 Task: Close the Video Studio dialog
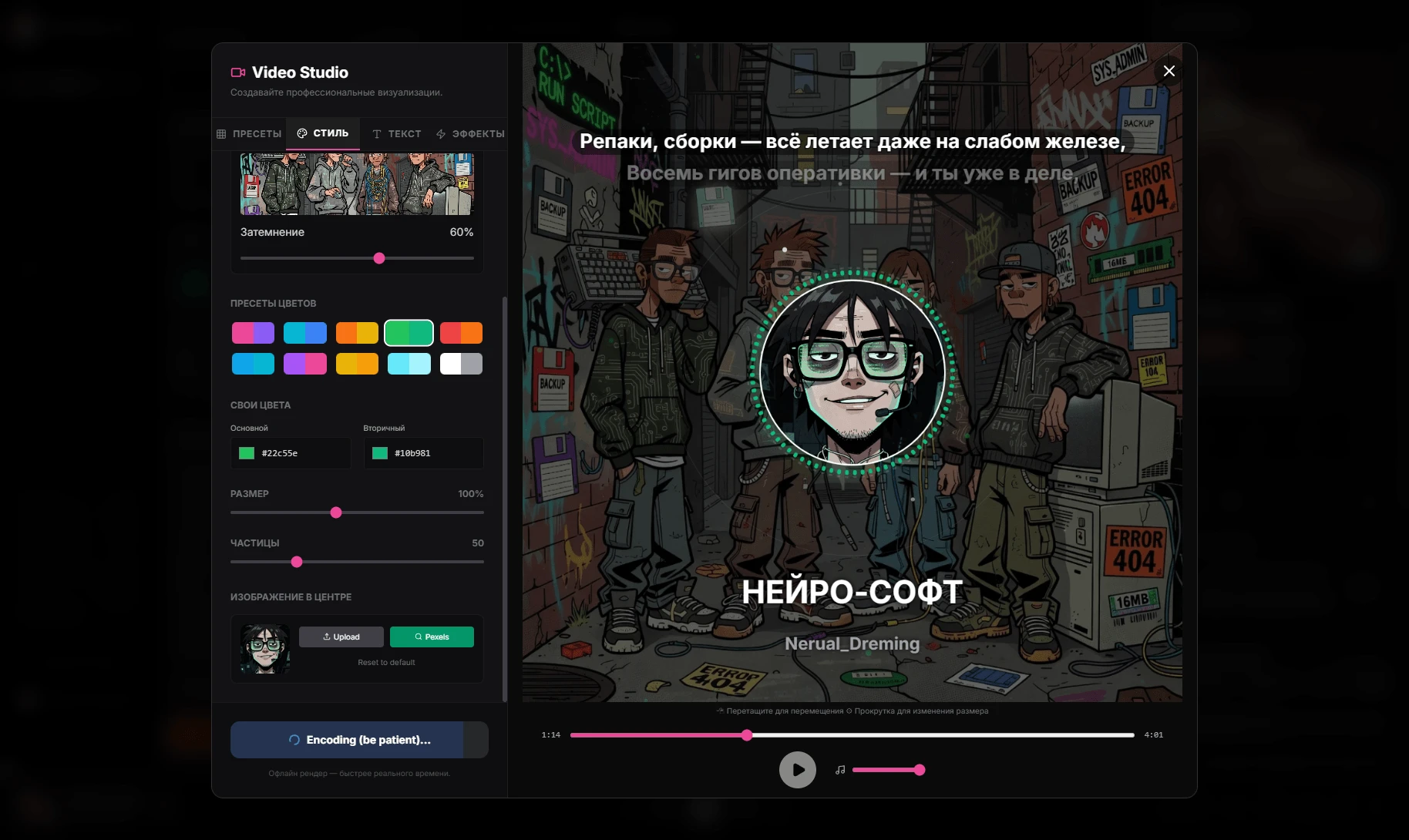pyautogui.click(x=1169, y=71)
